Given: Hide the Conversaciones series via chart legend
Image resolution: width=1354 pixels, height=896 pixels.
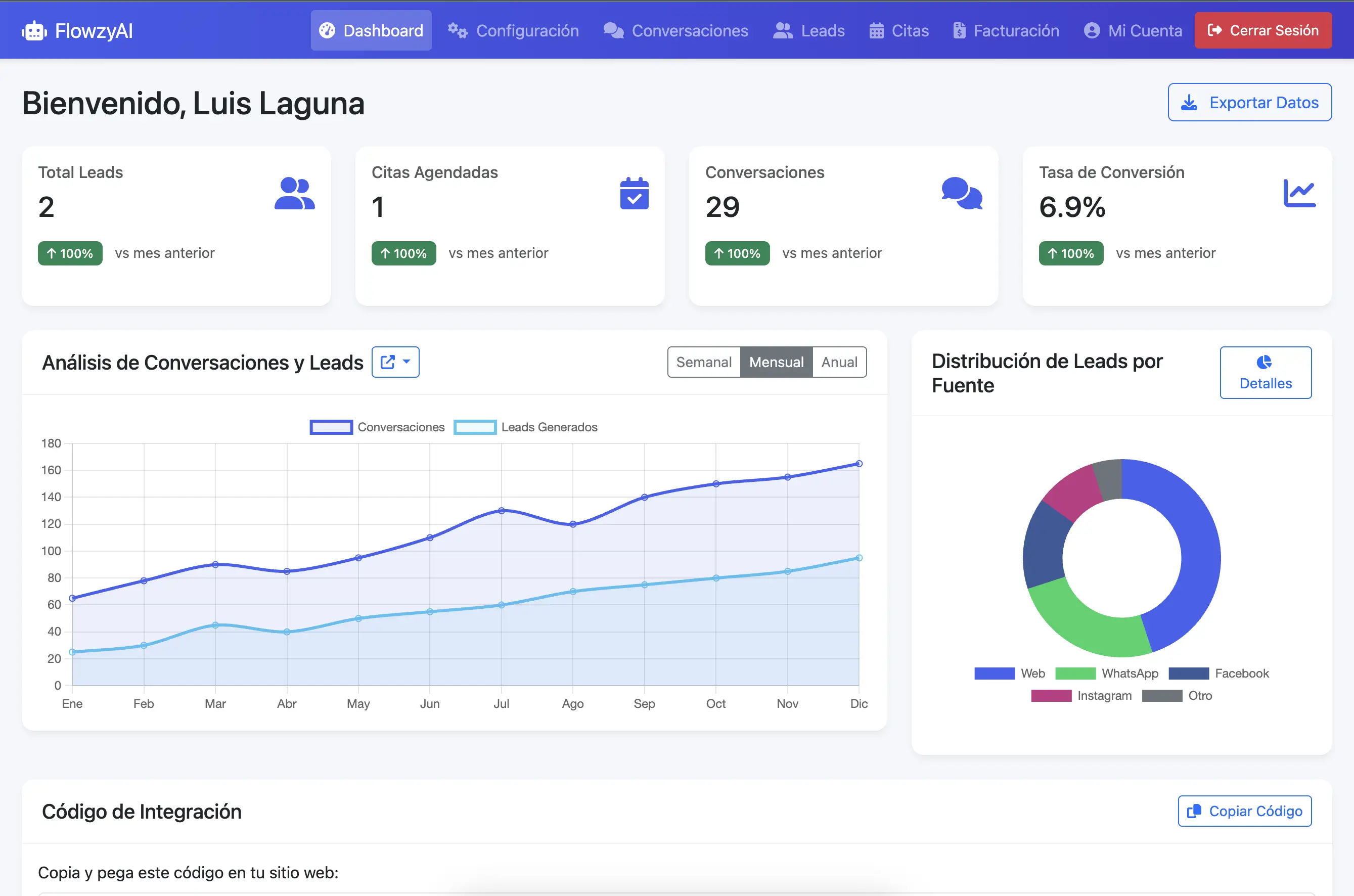Looking at the screenshot, I should coord(377,427).
